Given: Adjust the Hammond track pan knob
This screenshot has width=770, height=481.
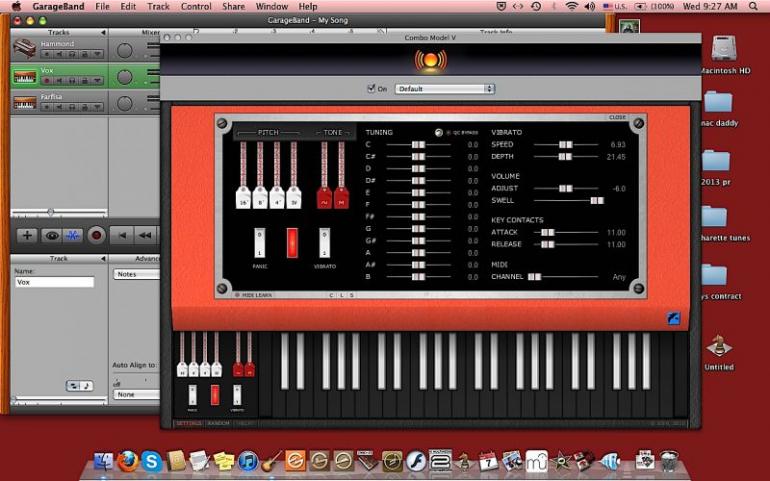Looking at the screenshot, I should click(125, 50).
